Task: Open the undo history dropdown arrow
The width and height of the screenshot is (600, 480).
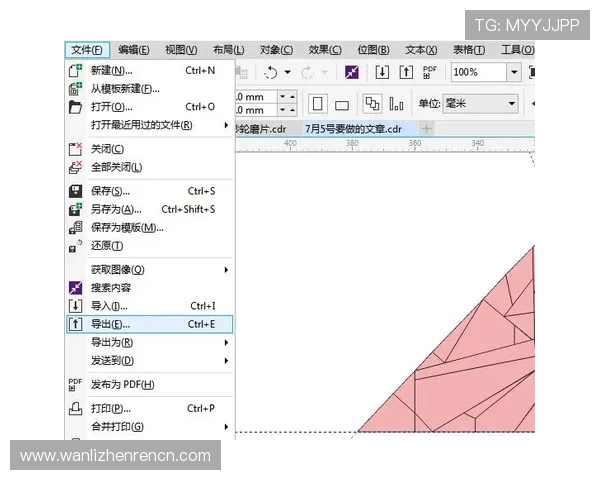Action: 287,72
